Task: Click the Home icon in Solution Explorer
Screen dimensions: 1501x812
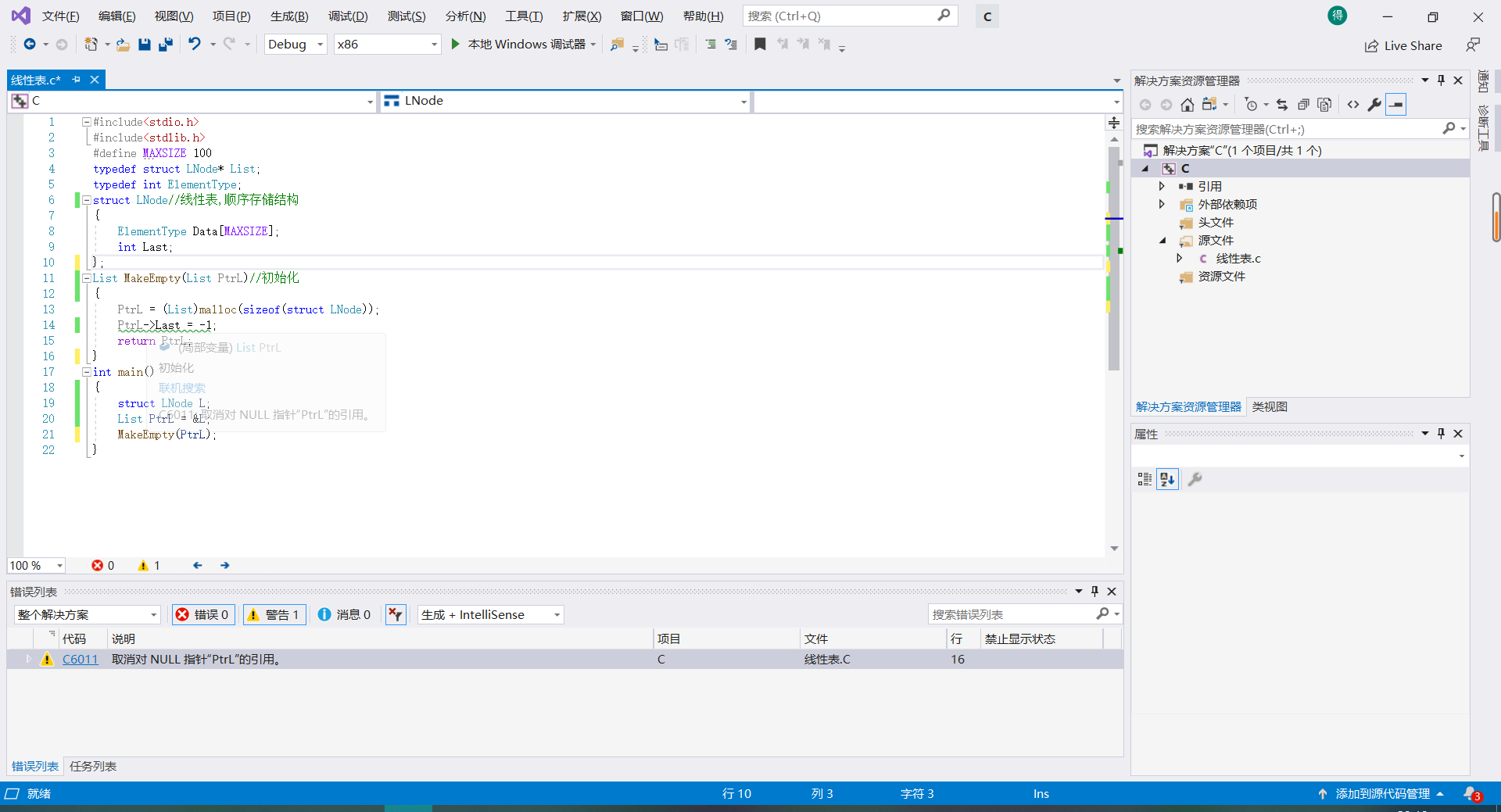Action: click(x=1188, y=105)
